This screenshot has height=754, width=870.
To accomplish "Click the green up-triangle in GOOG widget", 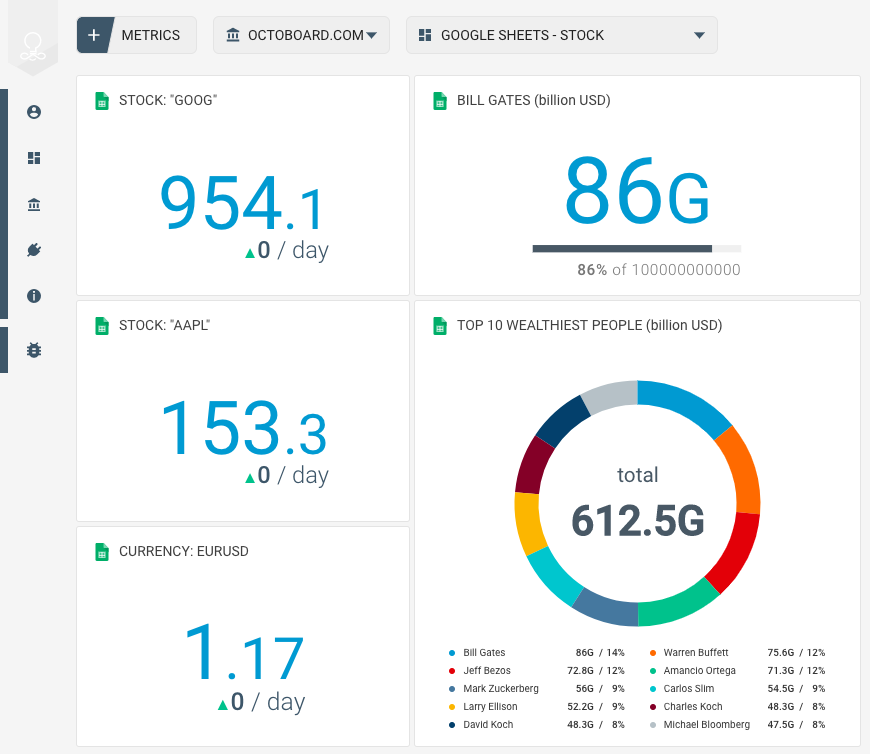I will pos(250,253).
